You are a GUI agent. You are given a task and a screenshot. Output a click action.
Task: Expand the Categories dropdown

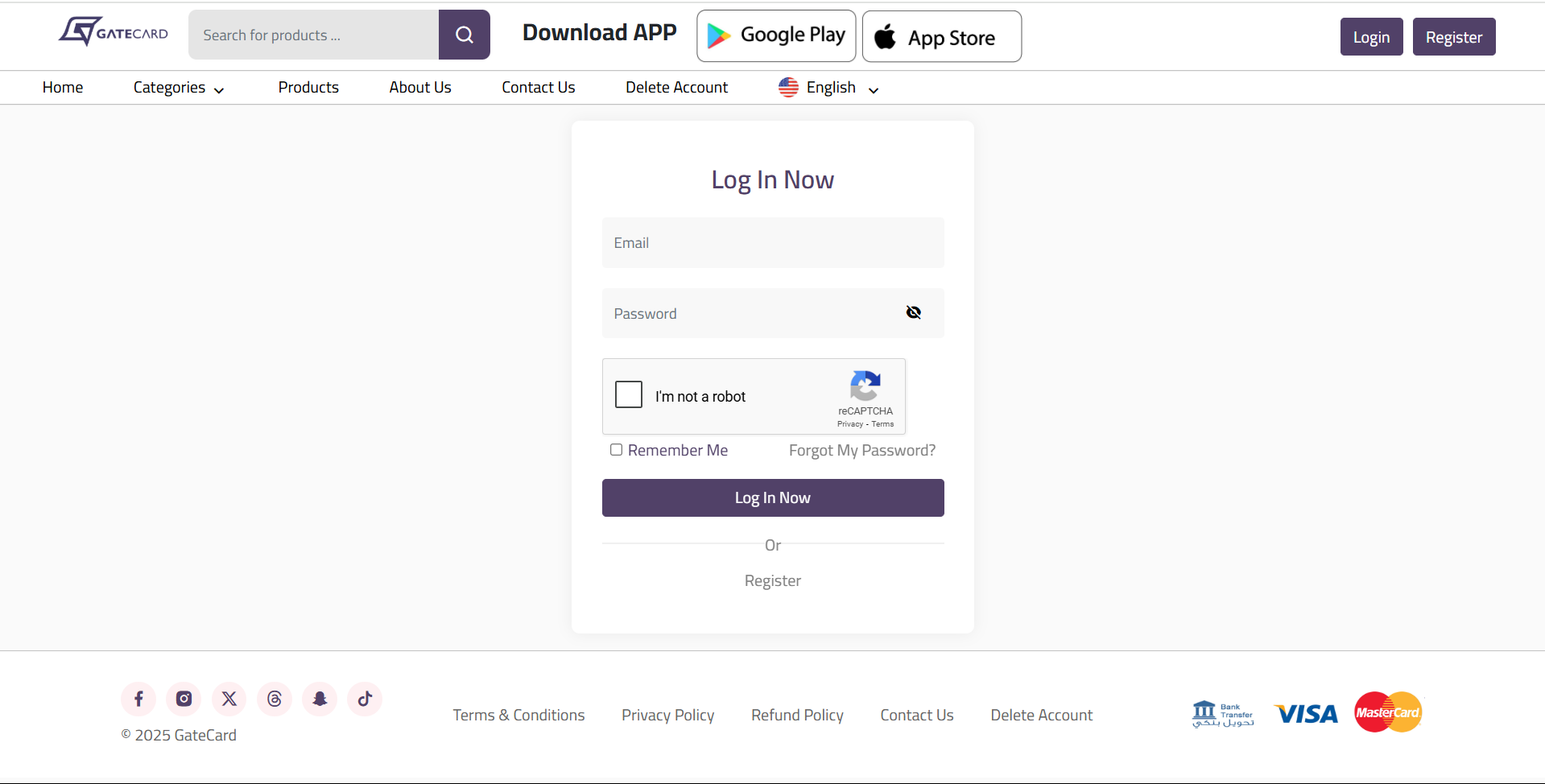tap(178, 88)
